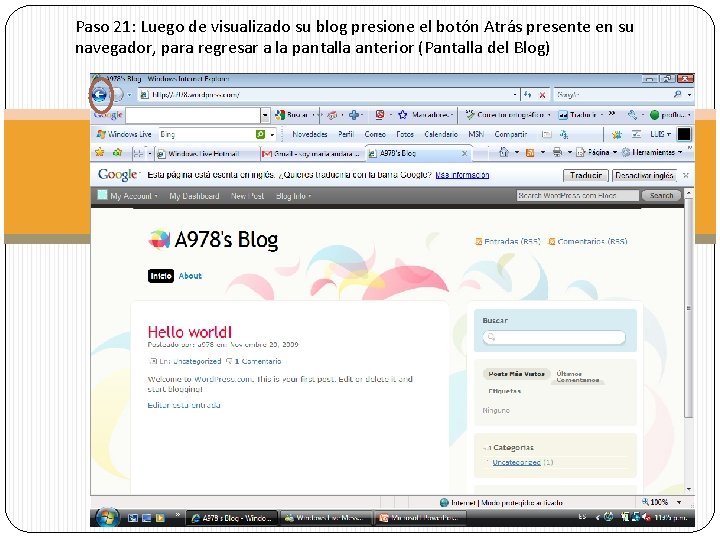Click the refresh icon beside address bar
This screenshot has width=720, height=540.
click(528, 95)
